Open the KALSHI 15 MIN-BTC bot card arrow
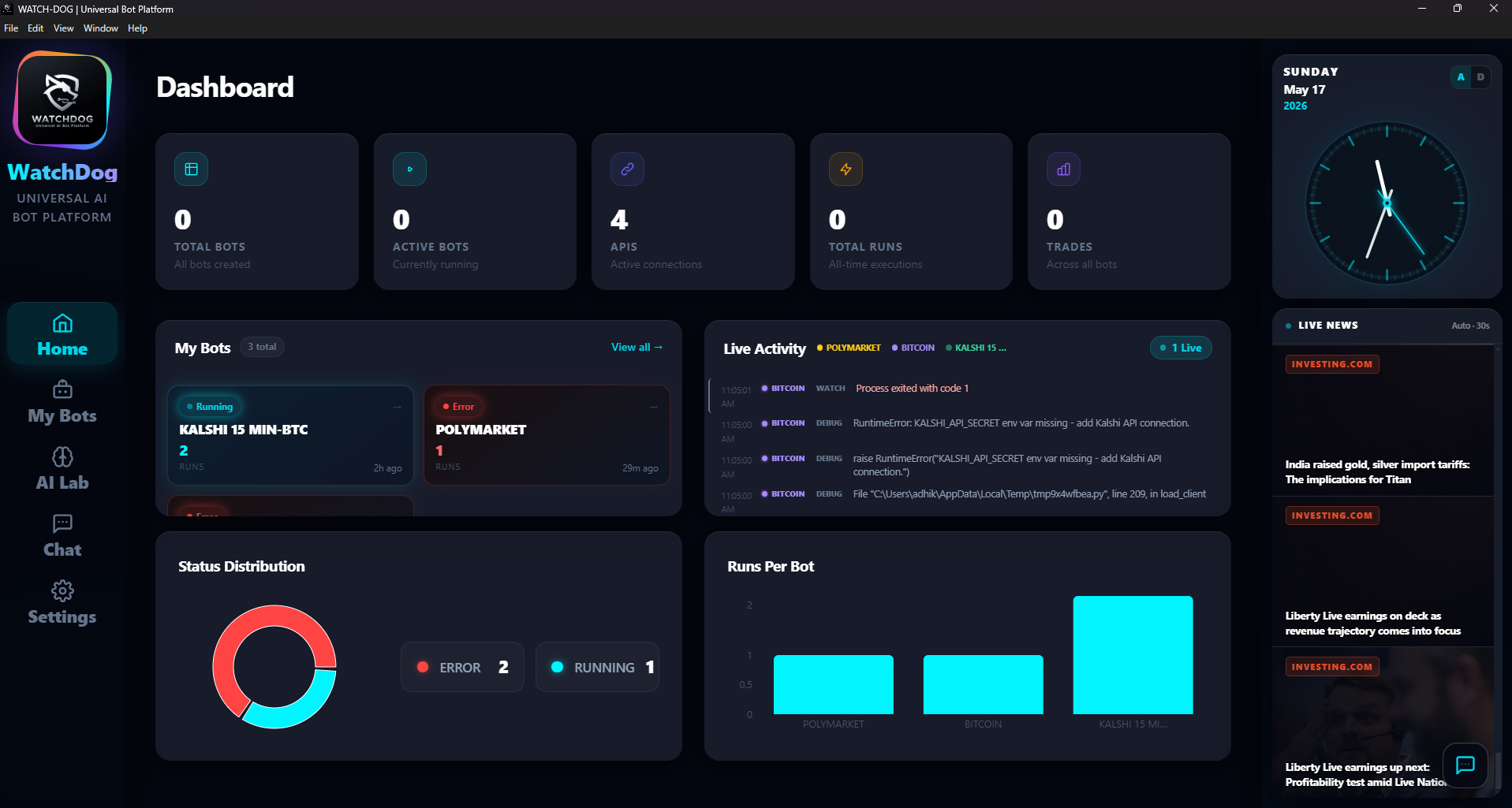This screenshot has height=808, width=1512. pyautogui.click(x=398, y=407)
